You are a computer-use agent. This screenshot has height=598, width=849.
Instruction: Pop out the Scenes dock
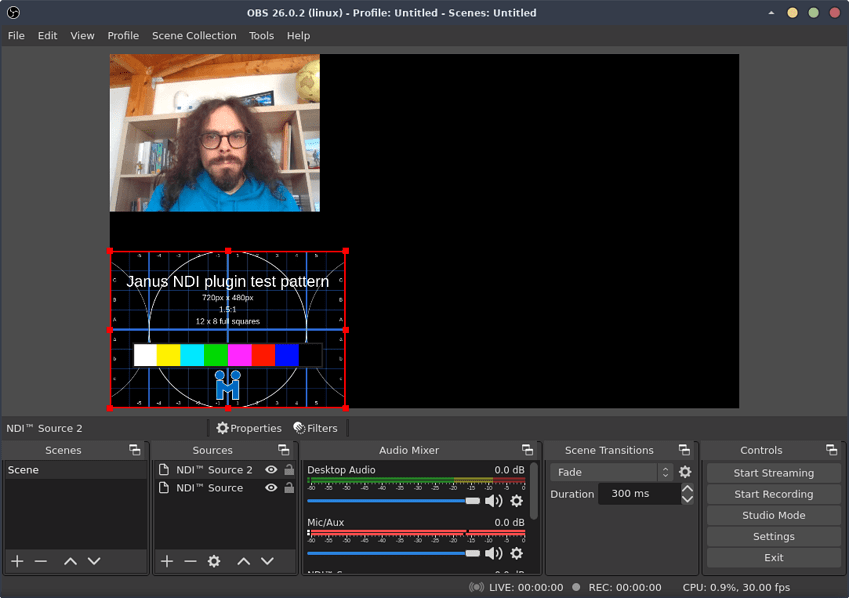tap(134, 450)
